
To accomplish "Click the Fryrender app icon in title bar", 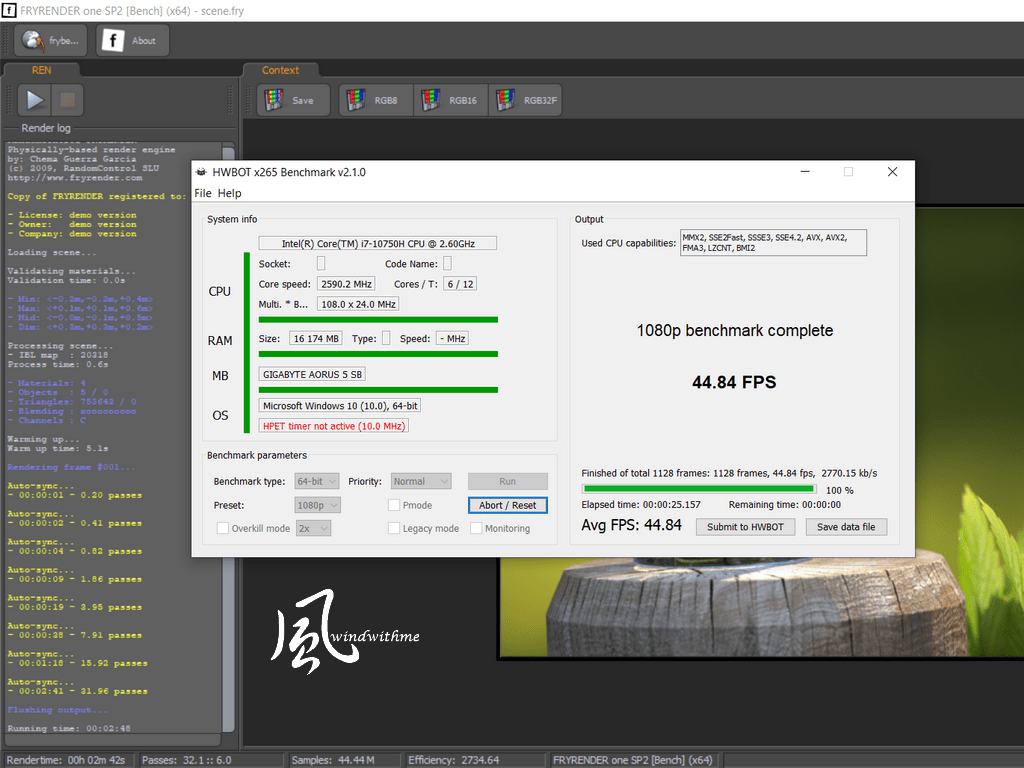I will pos(9,10).
